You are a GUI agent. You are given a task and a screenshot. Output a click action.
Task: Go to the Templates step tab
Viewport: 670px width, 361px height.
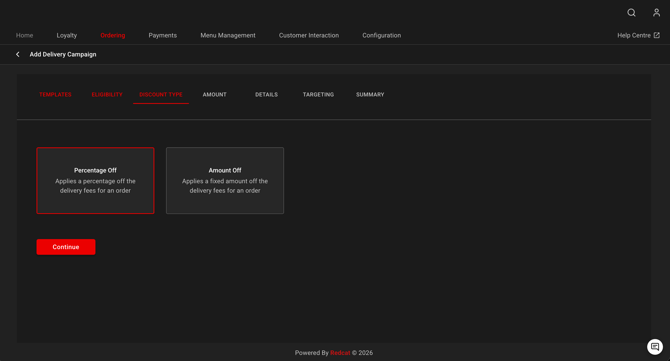[x=55, y=94]
